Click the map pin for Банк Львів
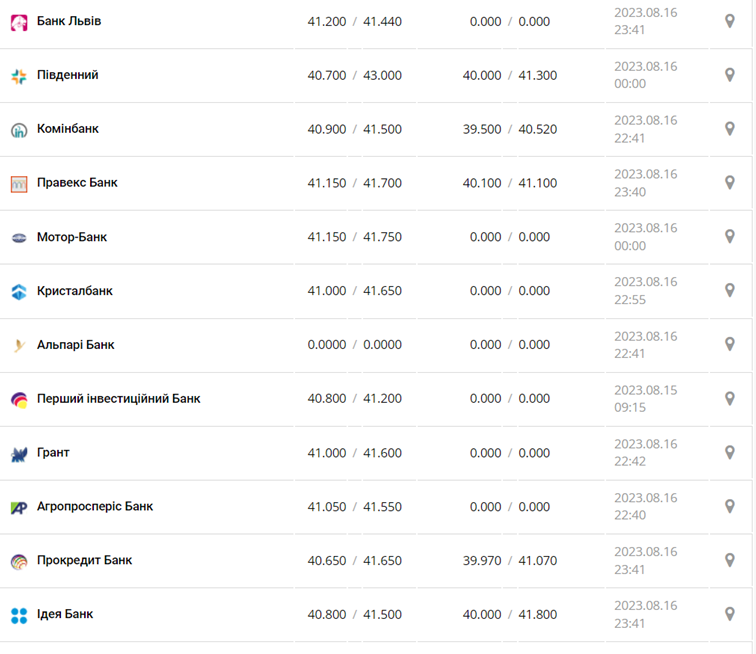This screenshot has width=756, height=654. point(730,21)
